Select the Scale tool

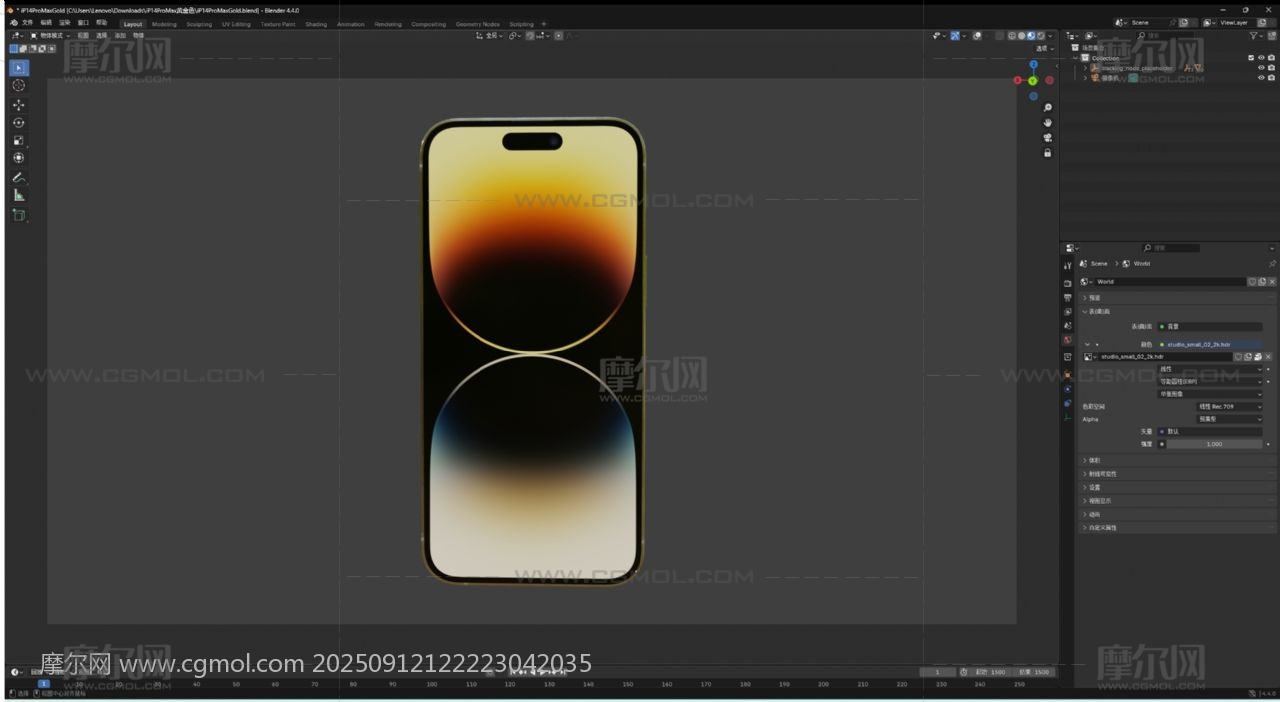(19, 141)
